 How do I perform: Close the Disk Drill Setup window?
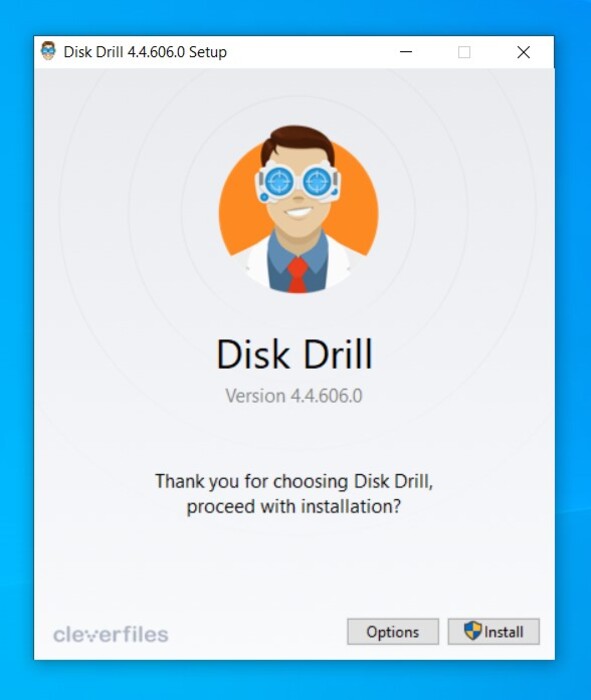click(x=524, y=52)
